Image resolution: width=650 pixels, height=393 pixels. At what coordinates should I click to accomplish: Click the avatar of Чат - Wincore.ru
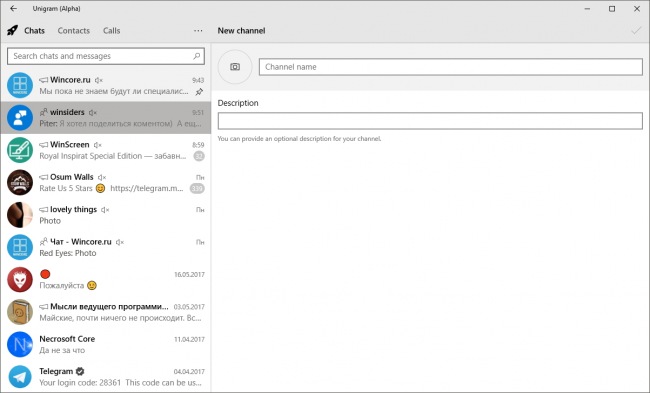click(20, 247)
